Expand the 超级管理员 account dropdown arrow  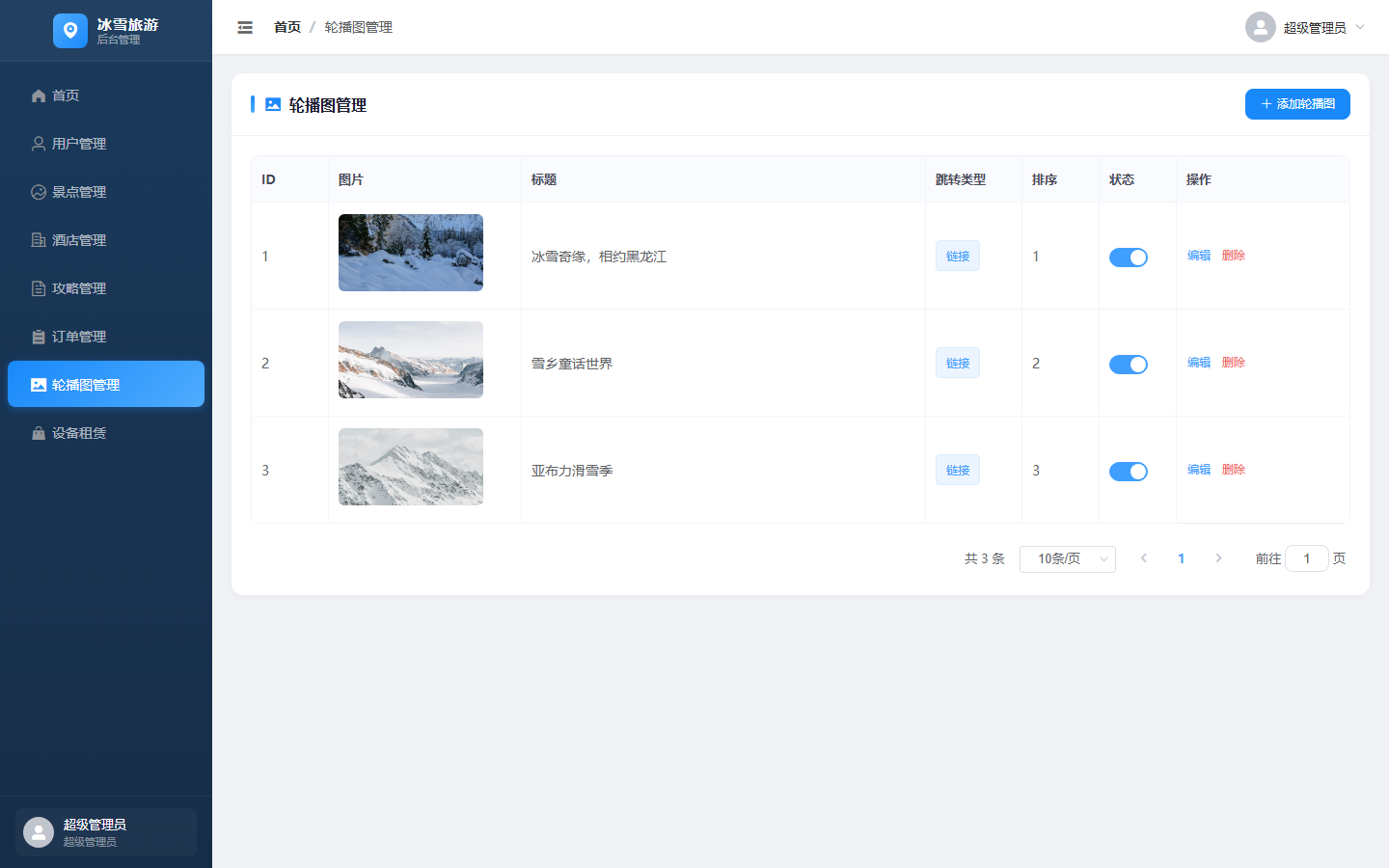coord(1360,27)
